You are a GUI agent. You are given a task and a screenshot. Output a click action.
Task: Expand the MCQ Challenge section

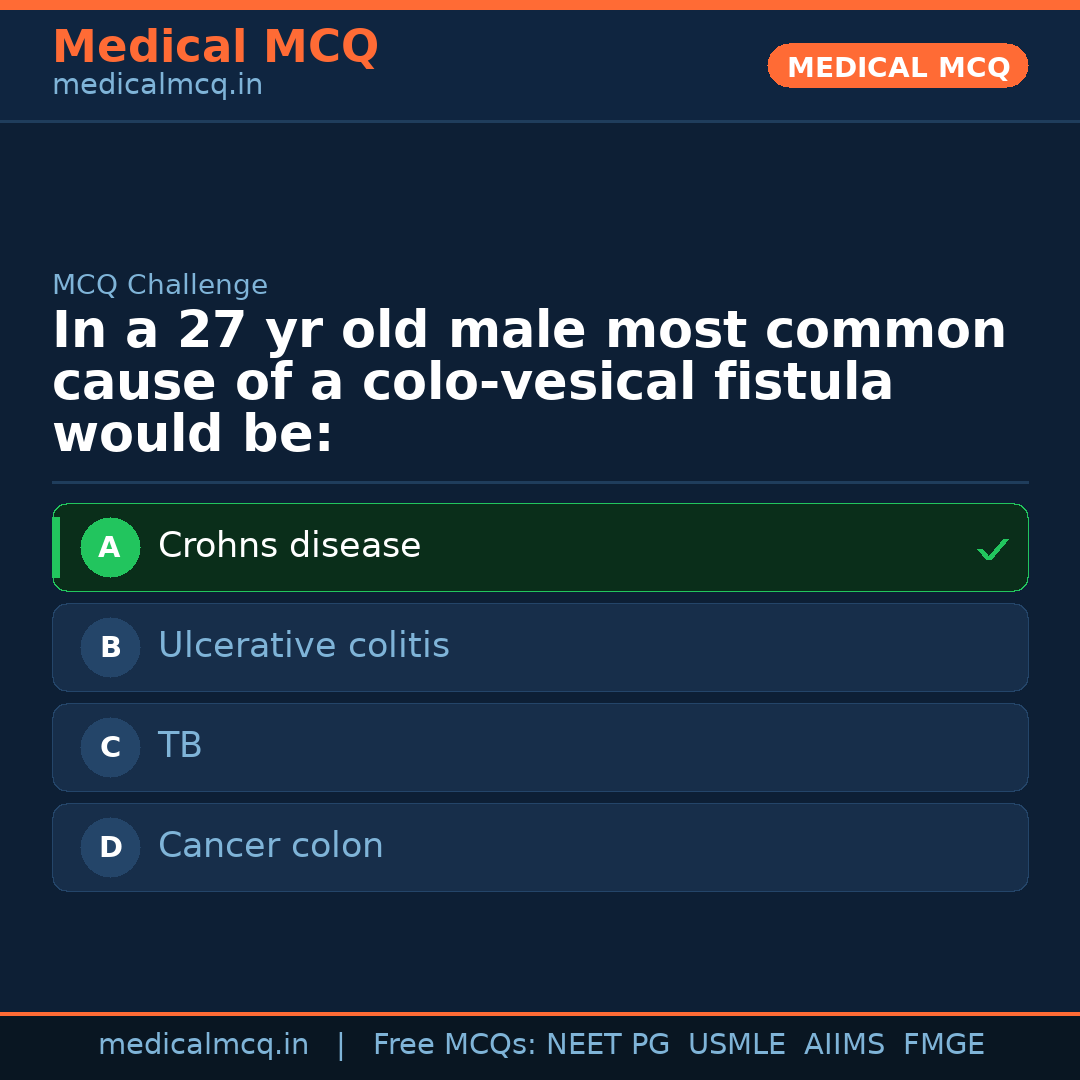[x=160, y=284]
